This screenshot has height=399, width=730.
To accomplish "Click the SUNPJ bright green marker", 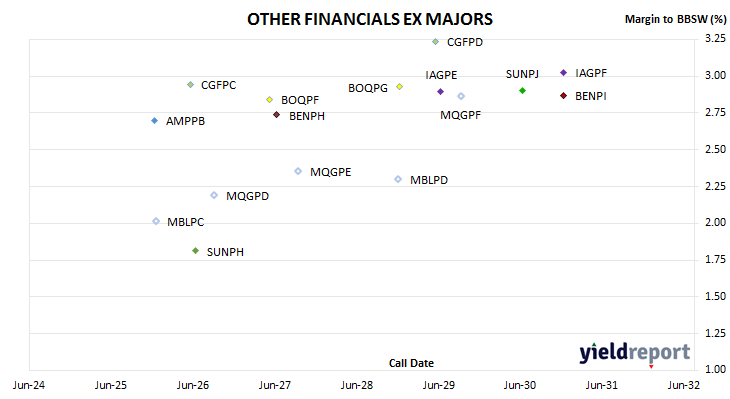I will point(522,90).
